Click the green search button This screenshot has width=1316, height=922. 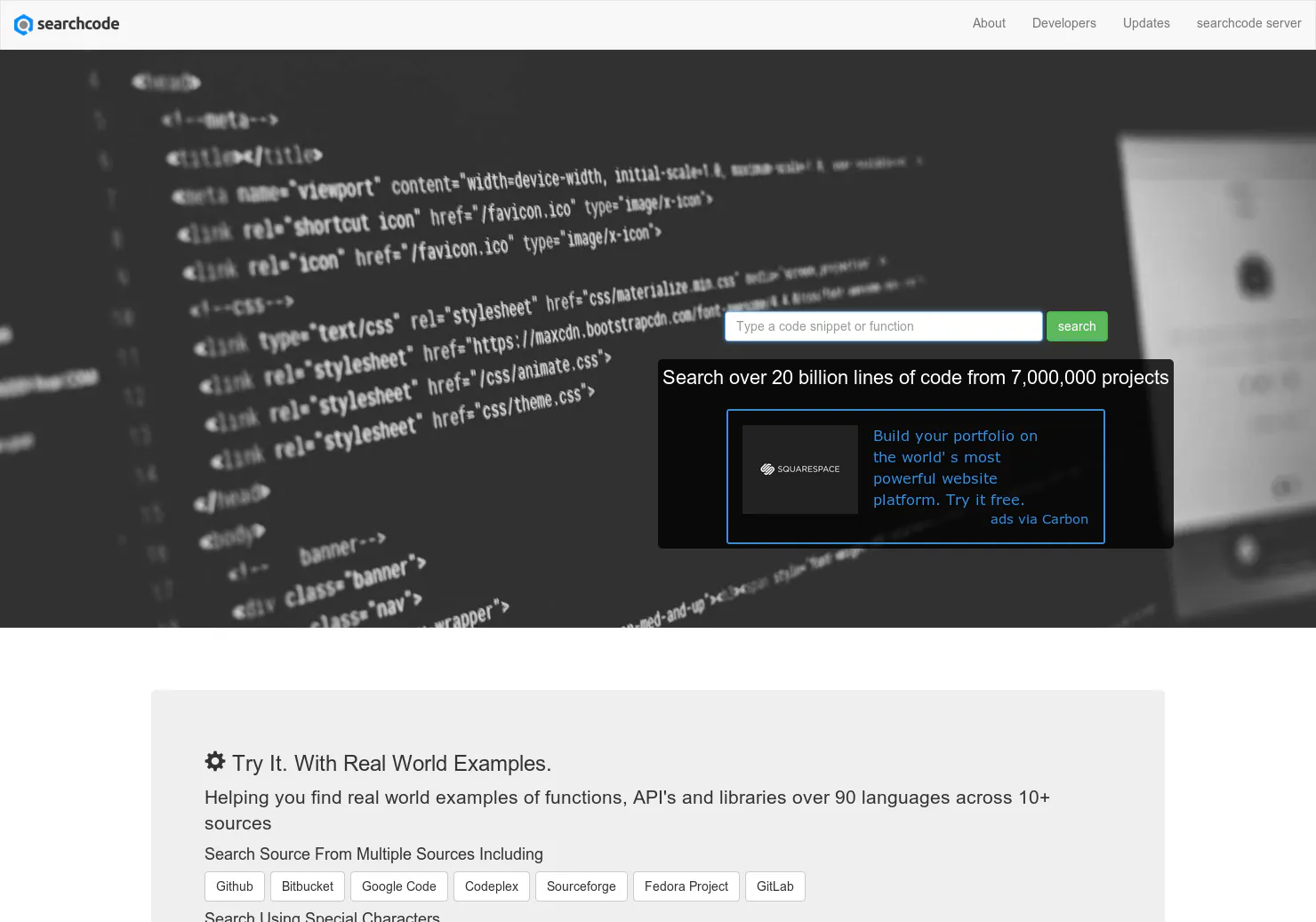(1077, 326)
